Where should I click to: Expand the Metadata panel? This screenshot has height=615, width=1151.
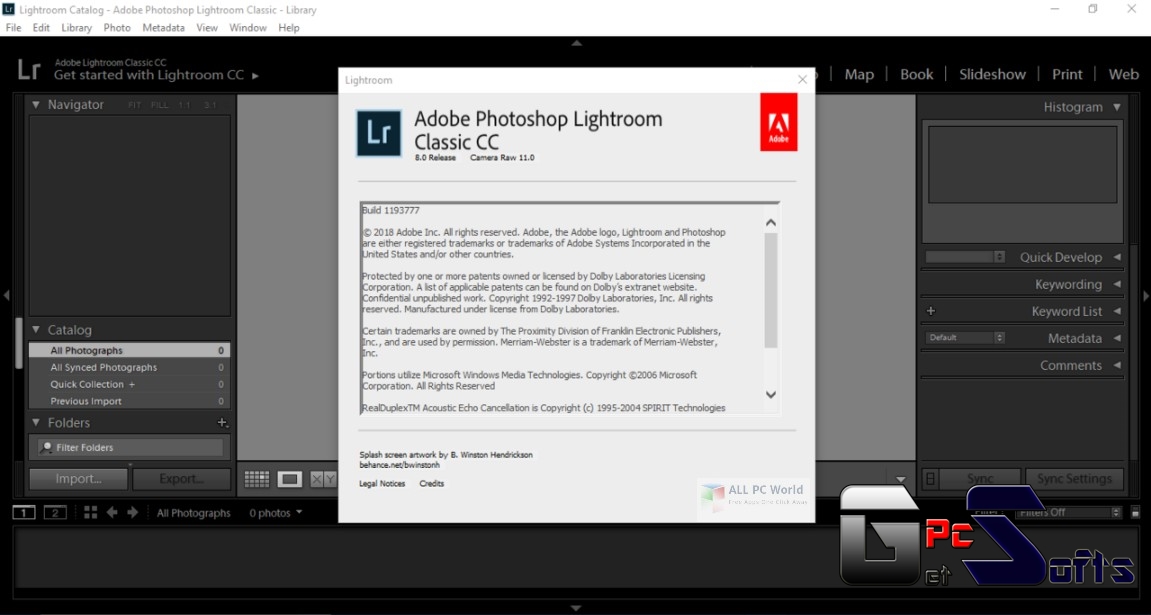(1116, 338)
